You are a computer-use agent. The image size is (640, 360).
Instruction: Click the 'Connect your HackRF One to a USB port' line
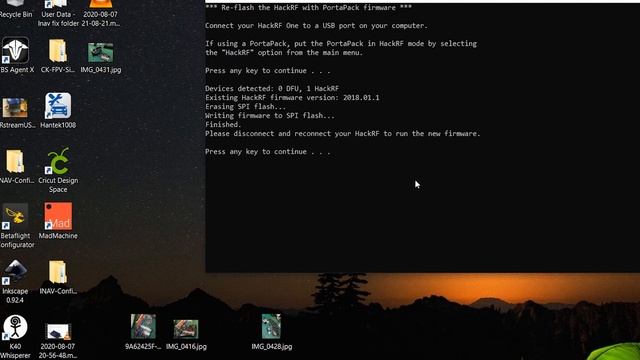pos(316,25)
